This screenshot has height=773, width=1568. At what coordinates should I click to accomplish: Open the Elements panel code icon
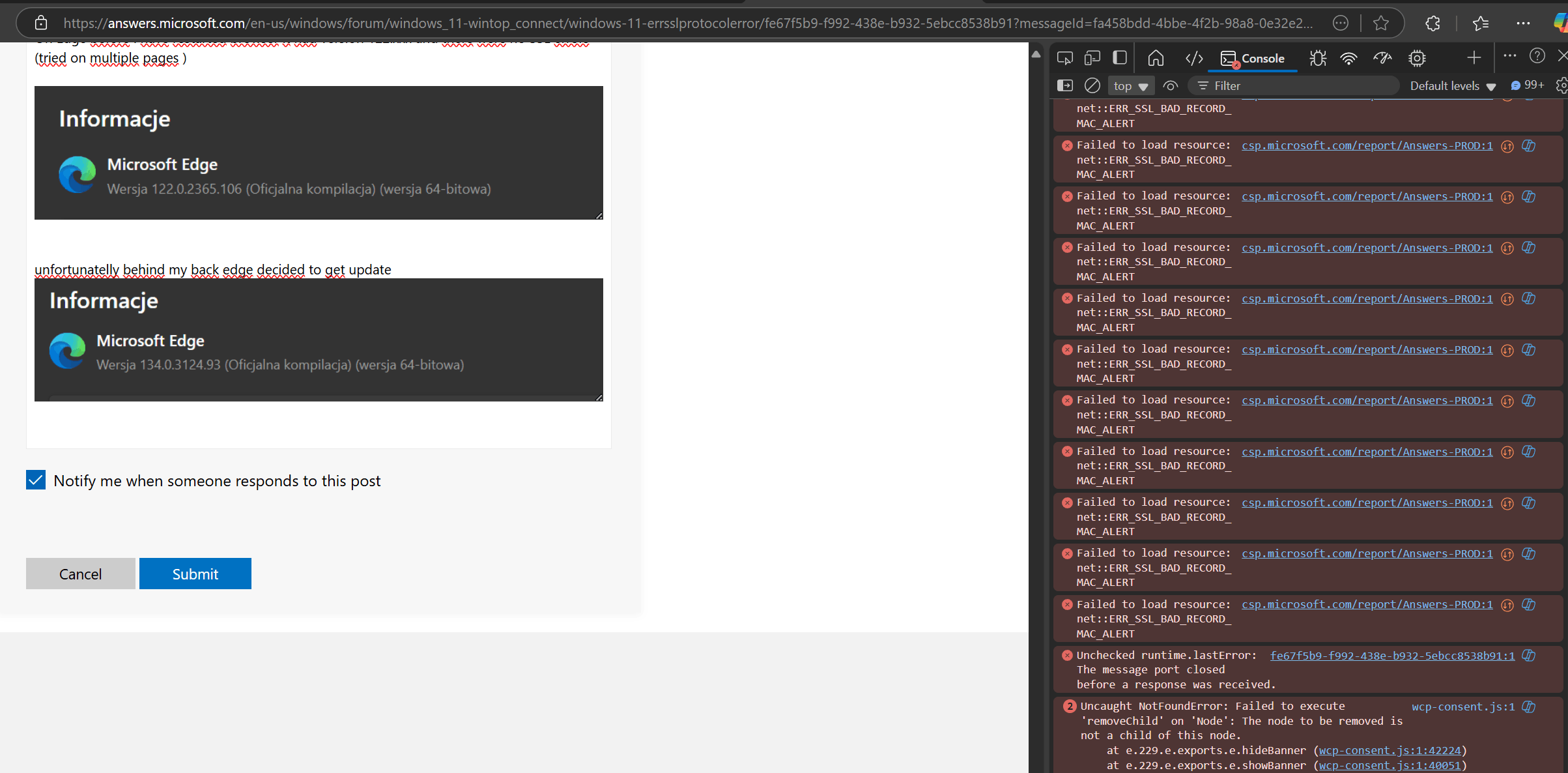[x=1193, y=59]
